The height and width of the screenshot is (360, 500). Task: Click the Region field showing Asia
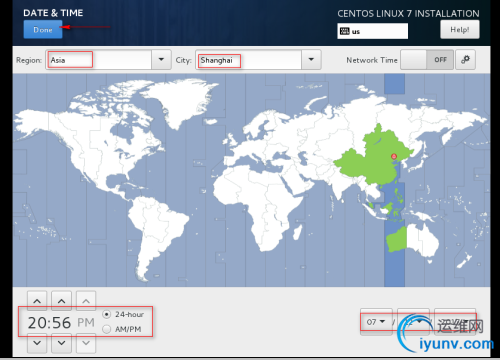(x=99, y=60)
